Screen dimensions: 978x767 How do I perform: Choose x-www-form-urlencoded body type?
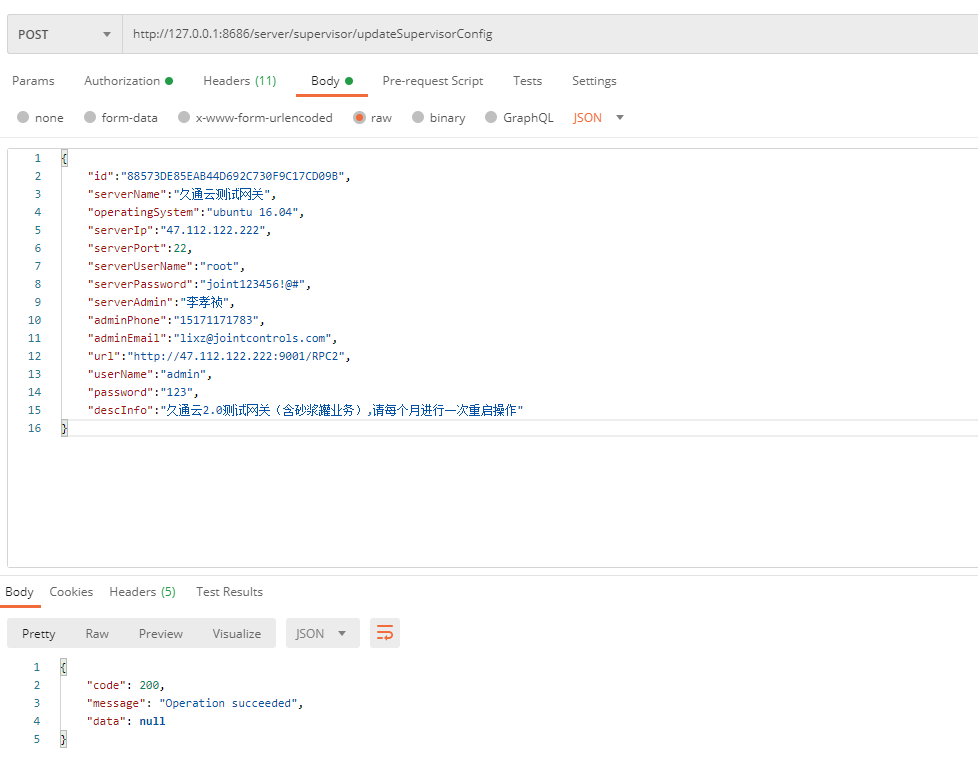(x=184, y=118)
